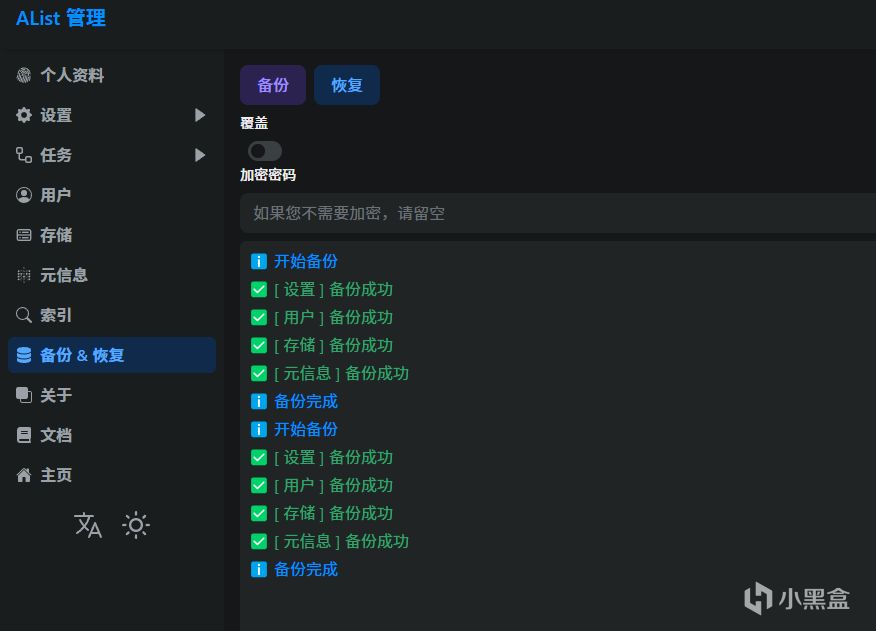Click the task flow icon beside 任务
Viewport: 876px width, 631px height.
(24, 155)
